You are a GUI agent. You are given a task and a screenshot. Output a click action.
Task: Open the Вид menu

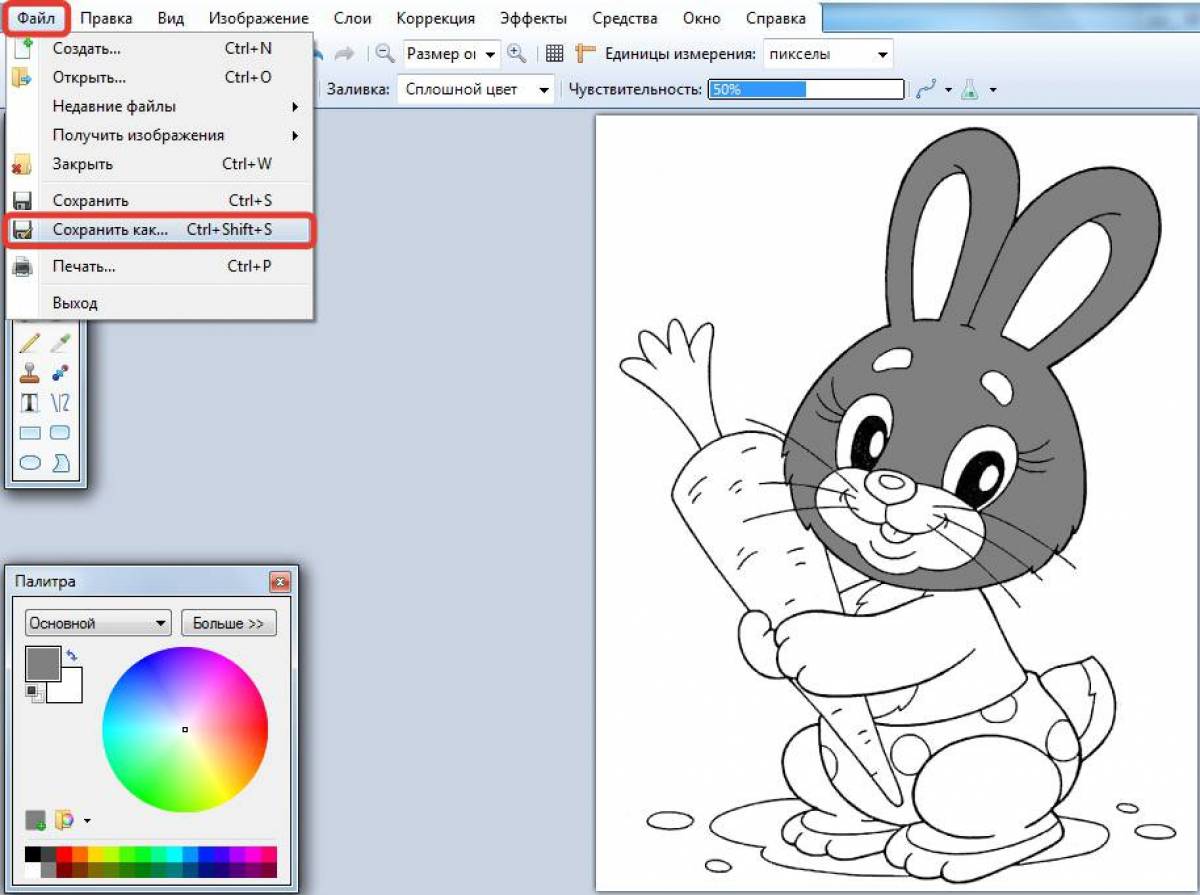coord(171,18)
